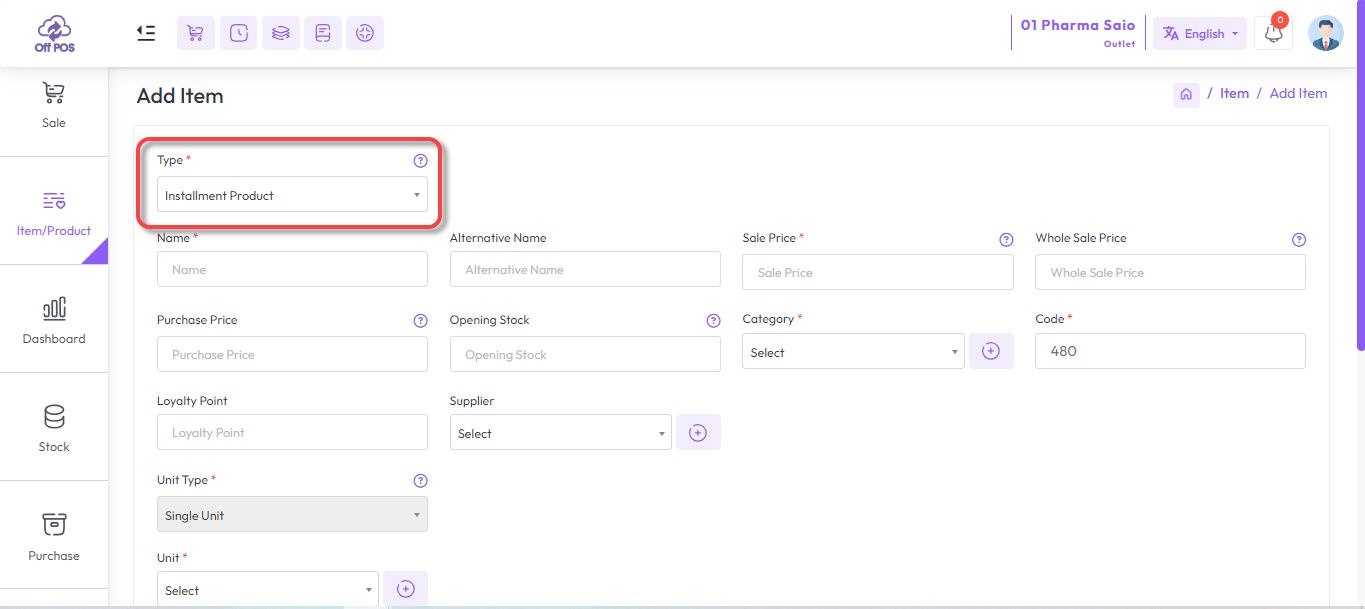The image size is (1365, 609).
Task: Collapse the sidebar with the menu toggle icon
Action: [x=146, y=33]
